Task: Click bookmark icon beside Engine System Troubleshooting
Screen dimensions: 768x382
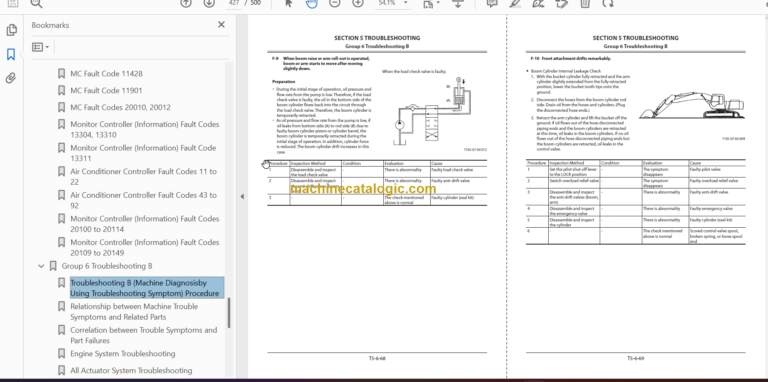Action: 61,354
